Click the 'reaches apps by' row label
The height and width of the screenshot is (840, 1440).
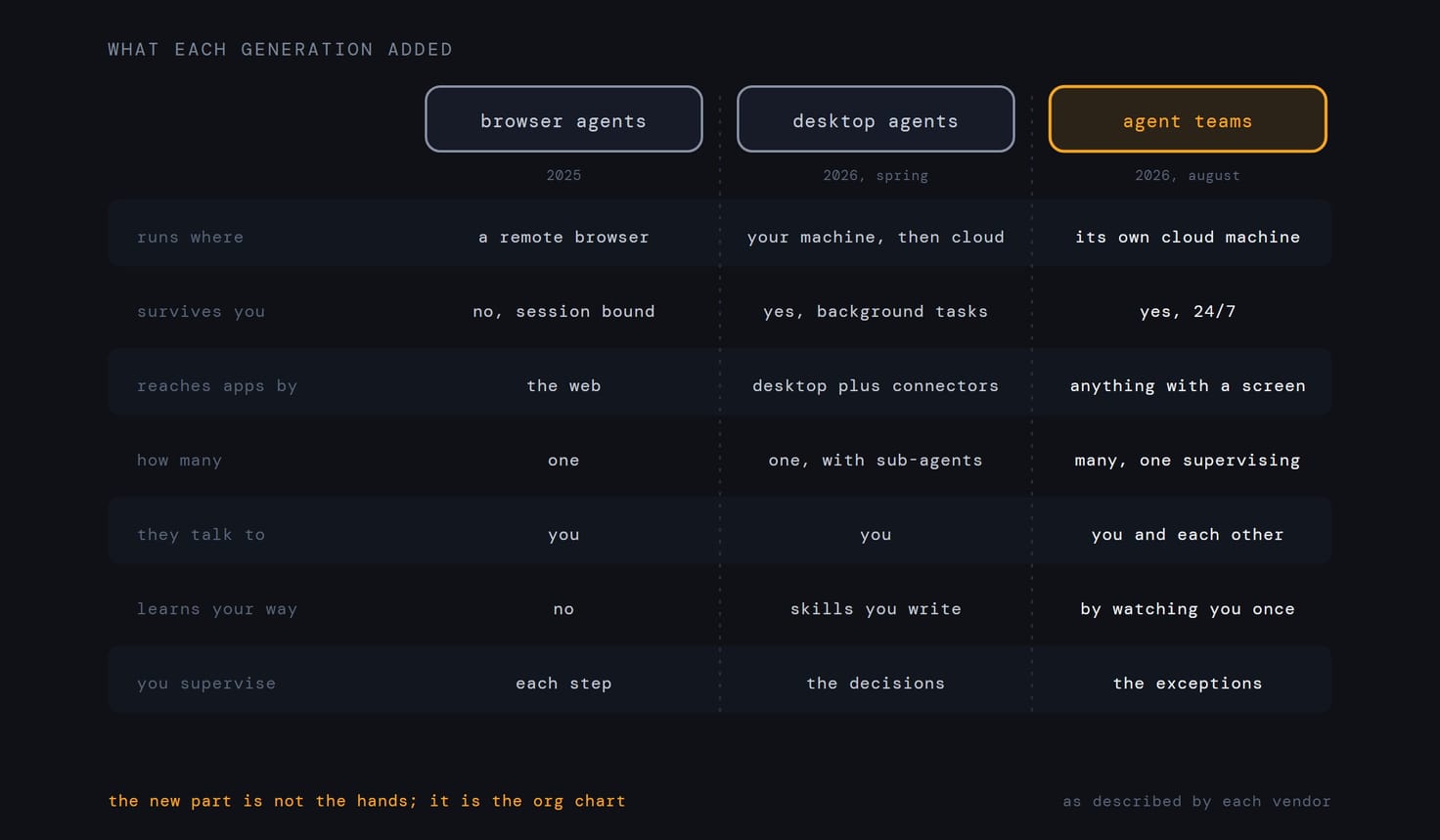pyautogui.click(x=217, y=385)
